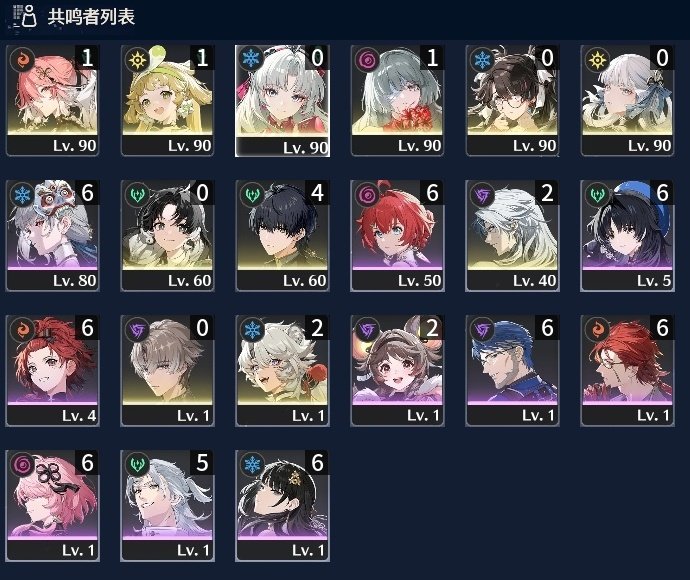The width and height of the screenshot is (690, 580).
Task: Select the masked glacio character at Lv. 80
Action: (x=52, y=235)
